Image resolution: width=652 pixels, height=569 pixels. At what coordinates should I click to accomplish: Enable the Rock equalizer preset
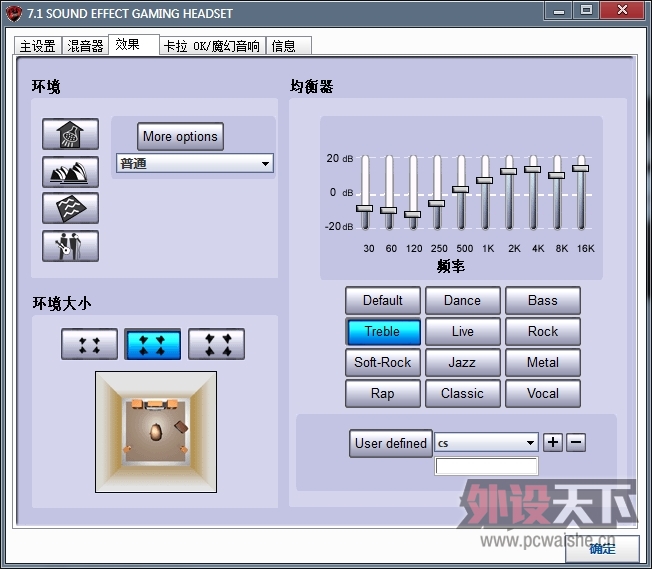[543, 331]
